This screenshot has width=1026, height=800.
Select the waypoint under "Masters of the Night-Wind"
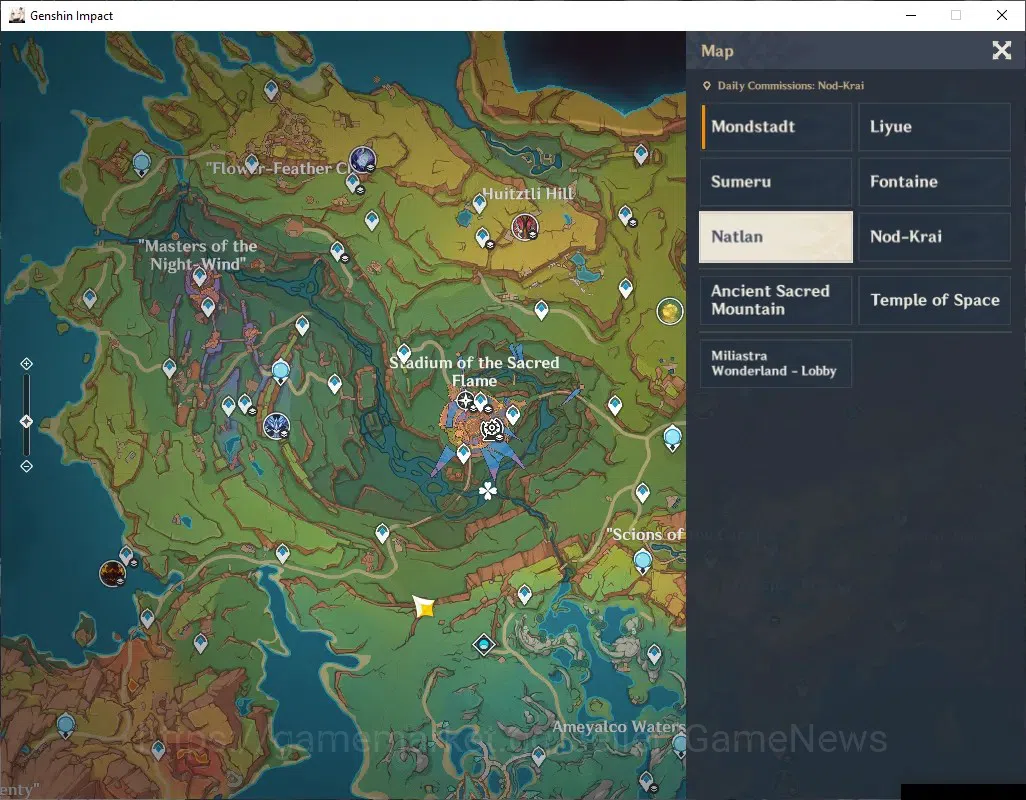coord(200,276)
